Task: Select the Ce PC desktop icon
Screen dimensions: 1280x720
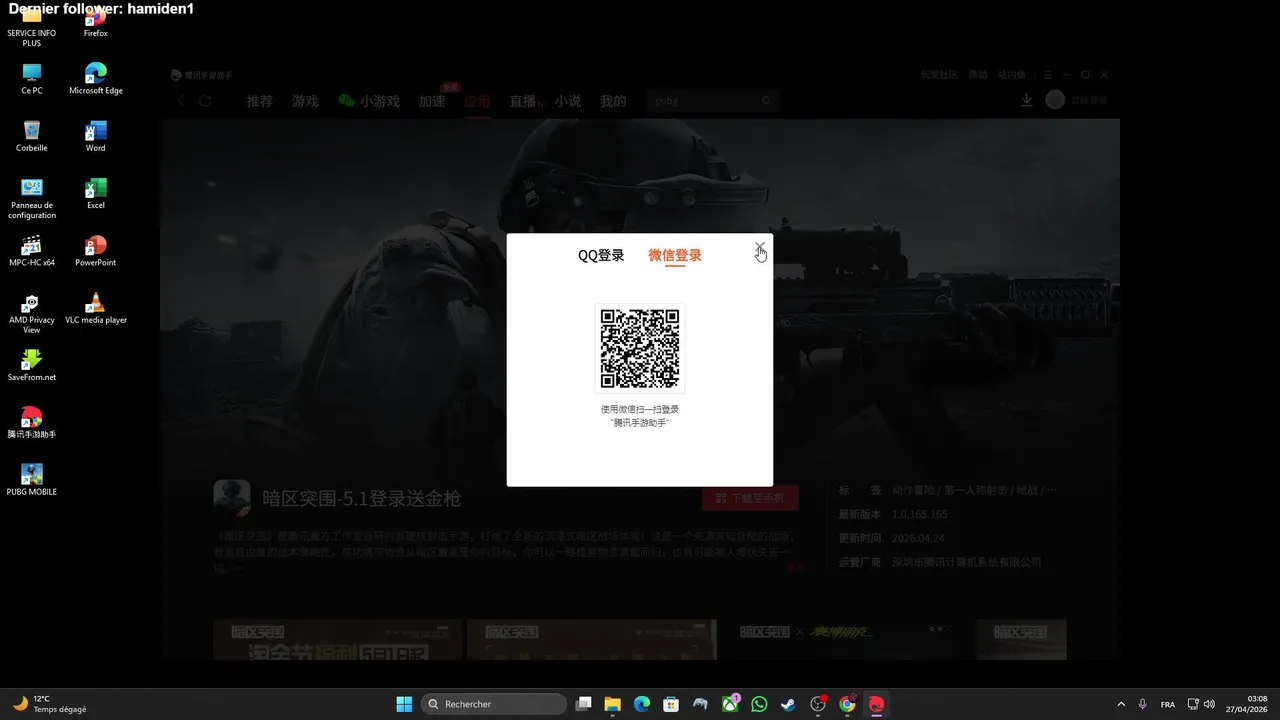Action: pyautogui.click(x=32, y=80)
